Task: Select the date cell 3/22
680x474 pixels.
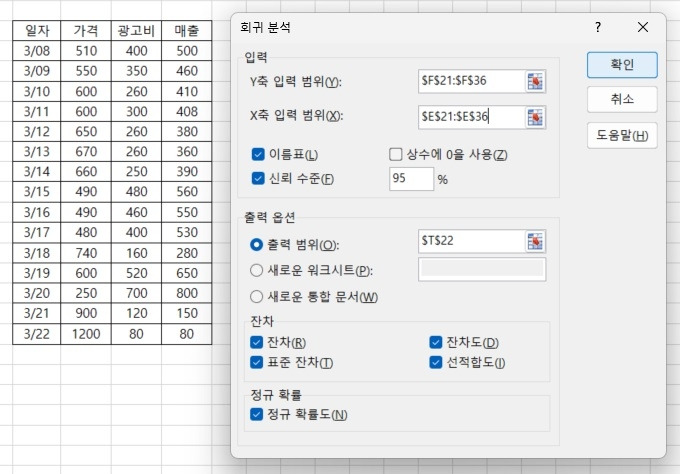Action: point(37,333)
